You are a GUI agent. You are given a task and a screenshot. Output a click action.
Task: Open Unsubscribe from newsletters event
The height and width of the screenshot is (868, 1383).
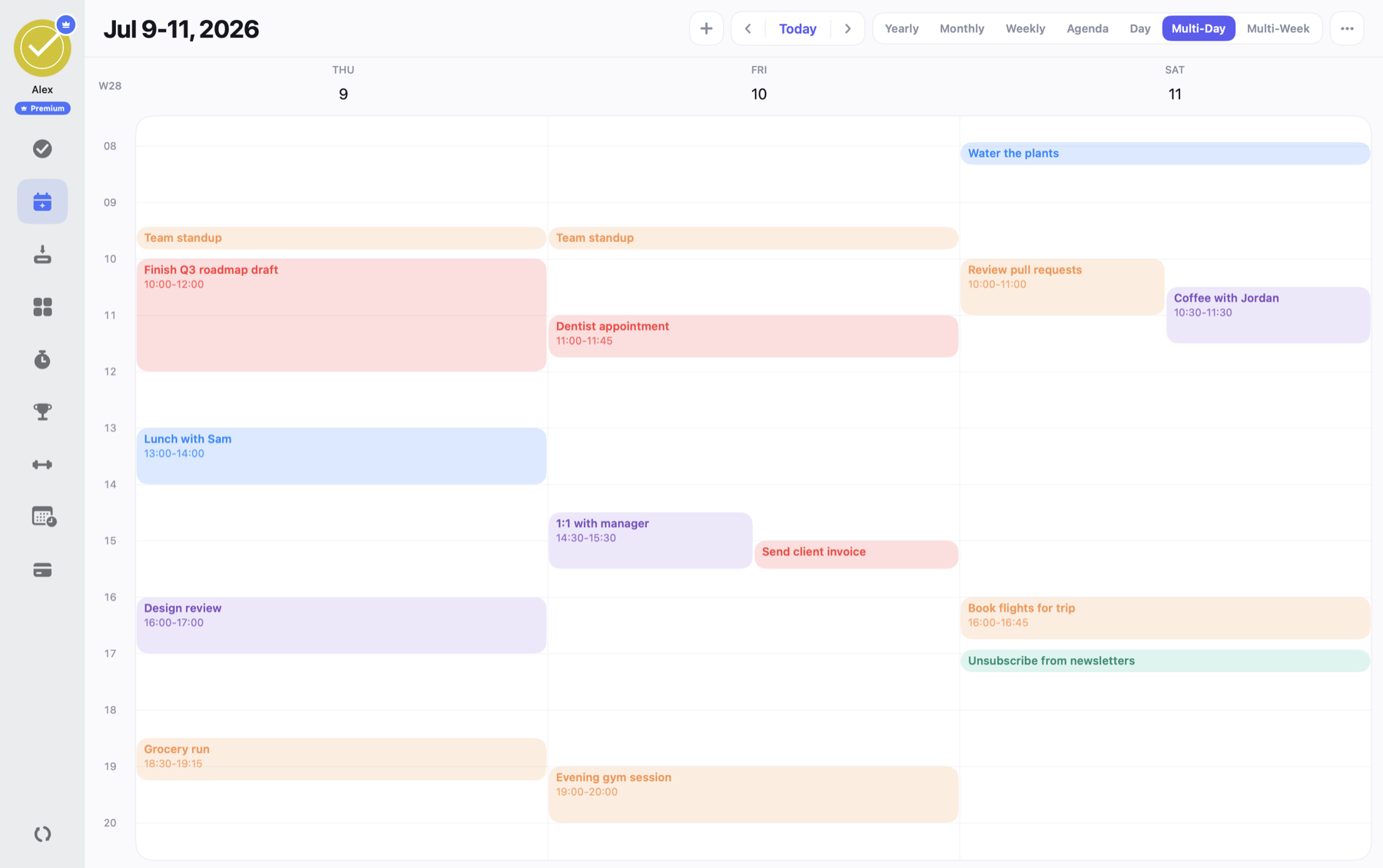(x=1165, y=661)
